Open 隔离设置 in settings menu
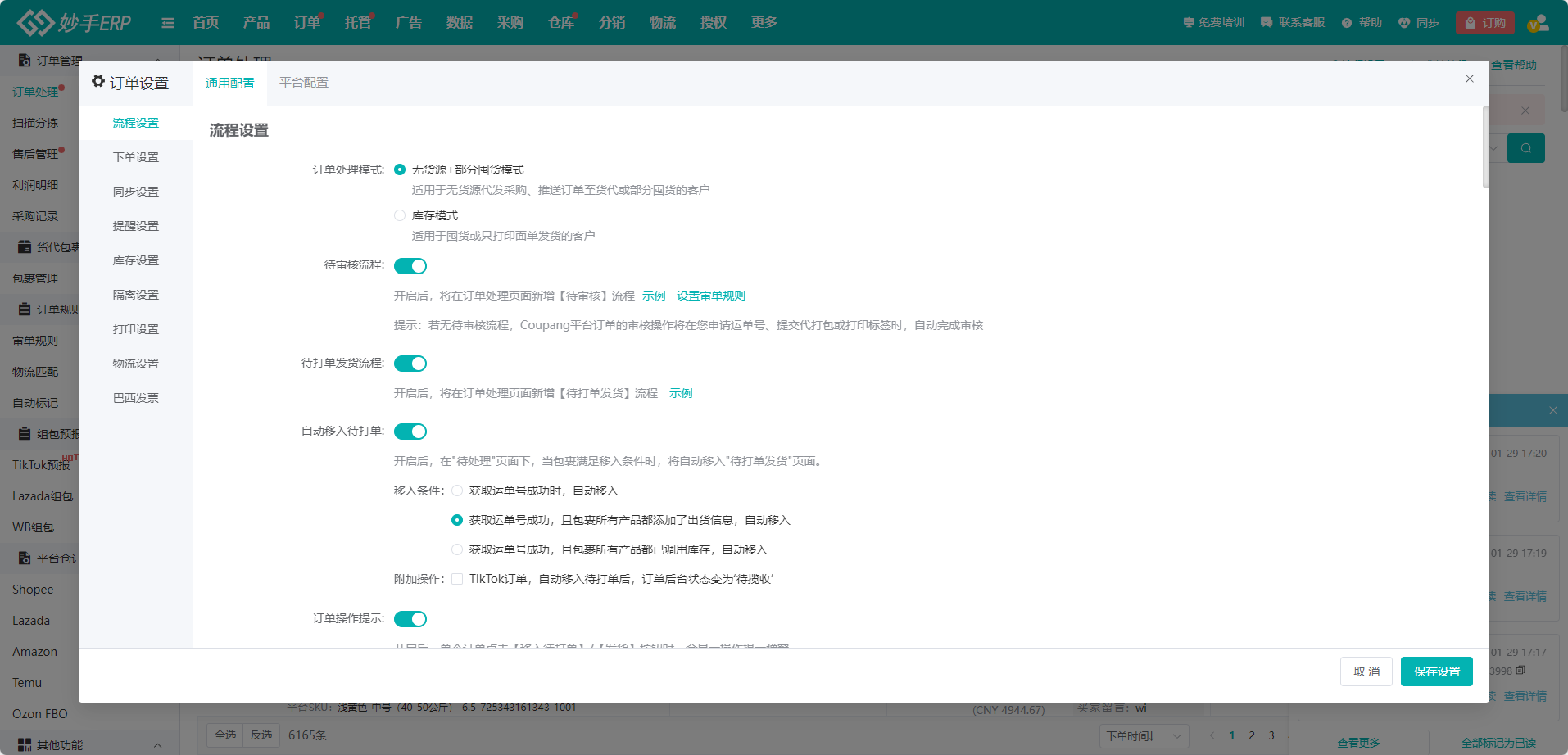1568x755 pixels. [136, 295]
